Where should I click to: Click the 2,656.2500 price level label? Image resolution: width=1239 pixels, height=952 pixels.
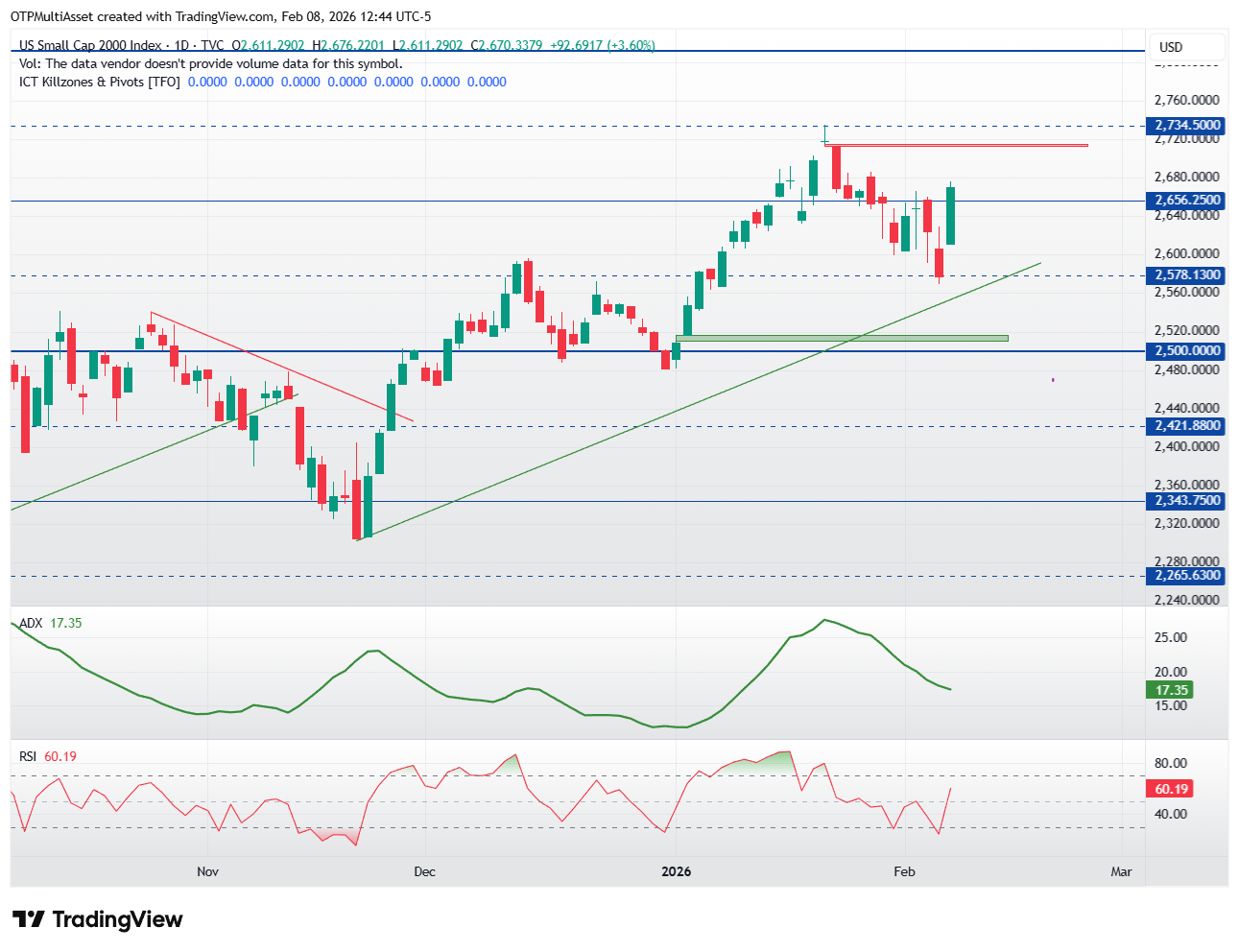click(x=1187, y=201)
